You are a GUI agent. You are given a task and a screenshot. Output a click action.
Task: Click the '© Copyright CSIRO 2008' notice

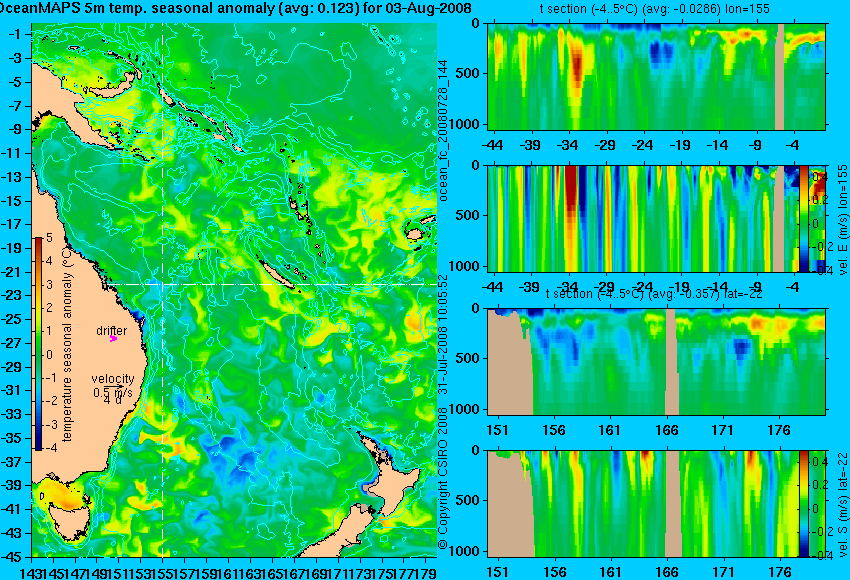pyautogui.click(x=443, y=477)
